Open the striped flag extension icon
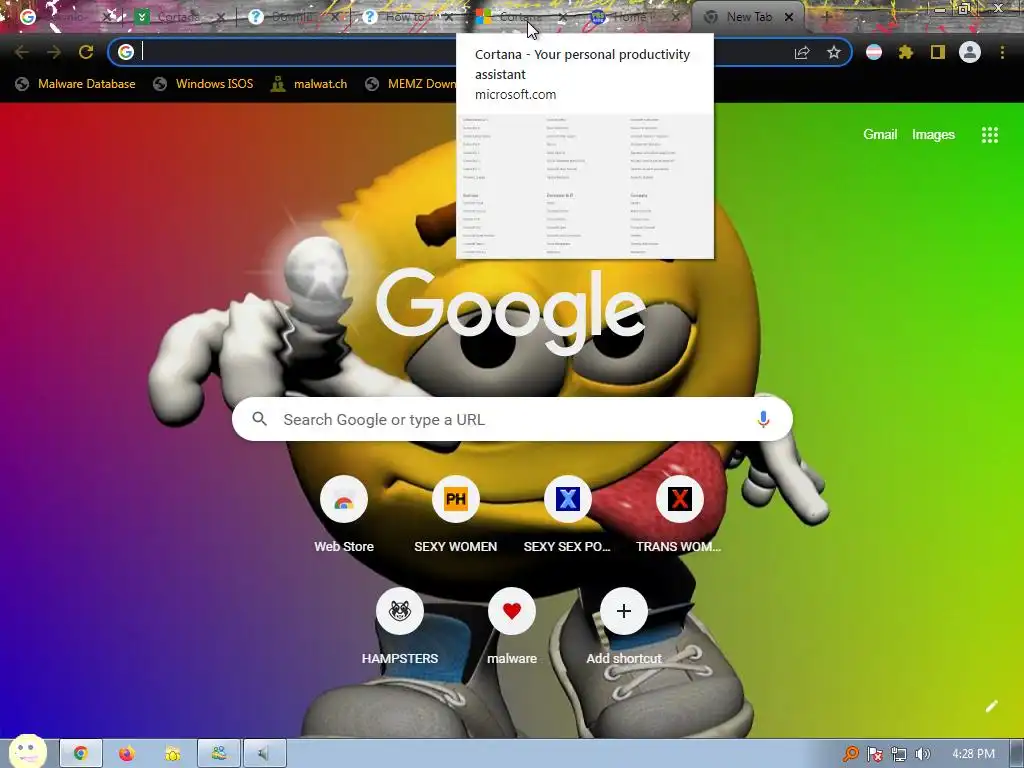The image size is (1024, 768). point(874,52)
